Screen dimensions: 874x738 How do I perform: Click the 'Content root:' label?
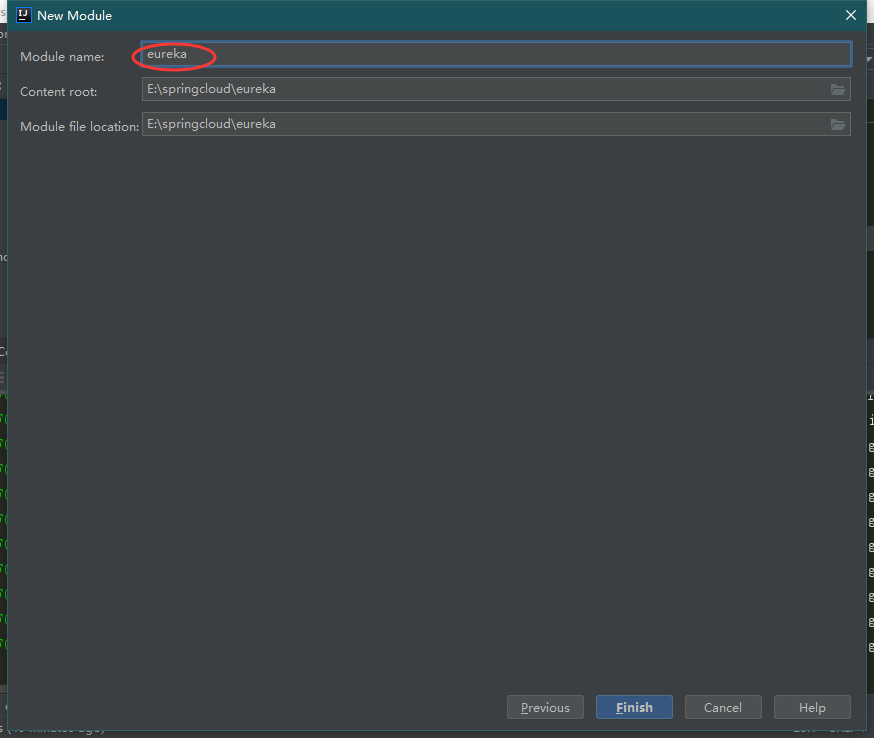(59, 92)
